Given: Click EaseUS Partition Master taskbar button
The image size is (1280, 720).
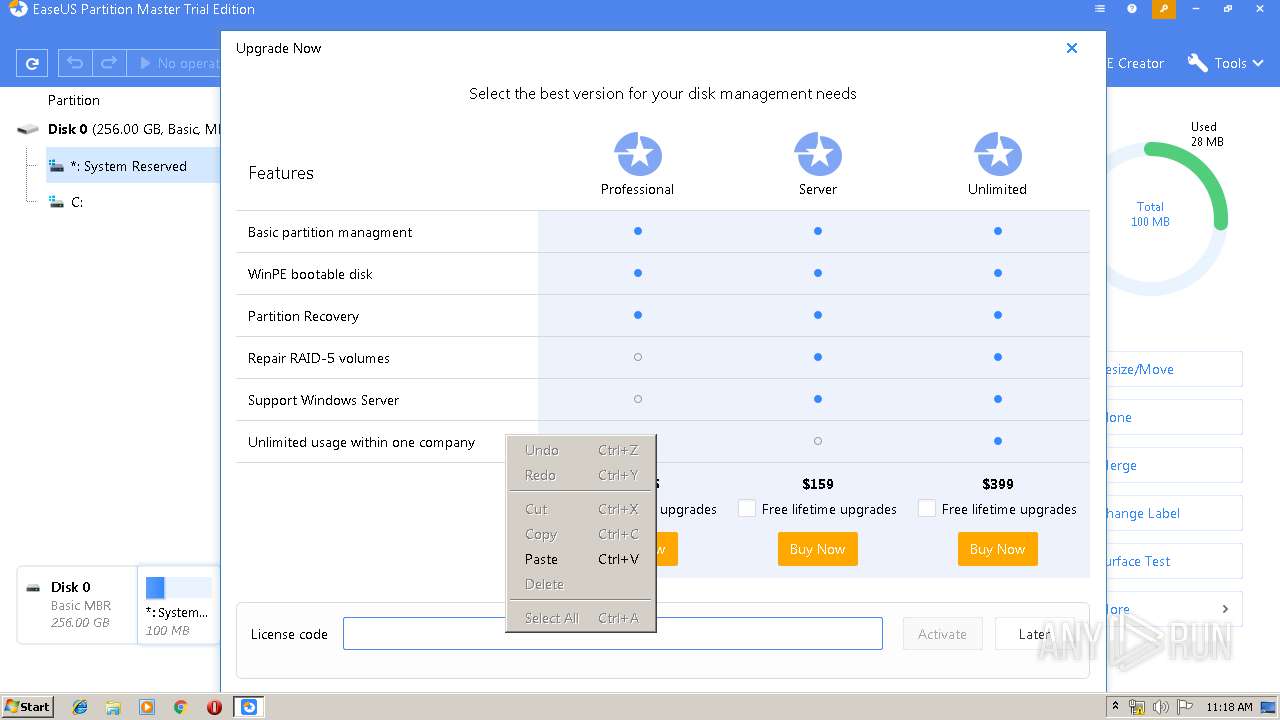Looking at the screenshot, I should [249, 707].
